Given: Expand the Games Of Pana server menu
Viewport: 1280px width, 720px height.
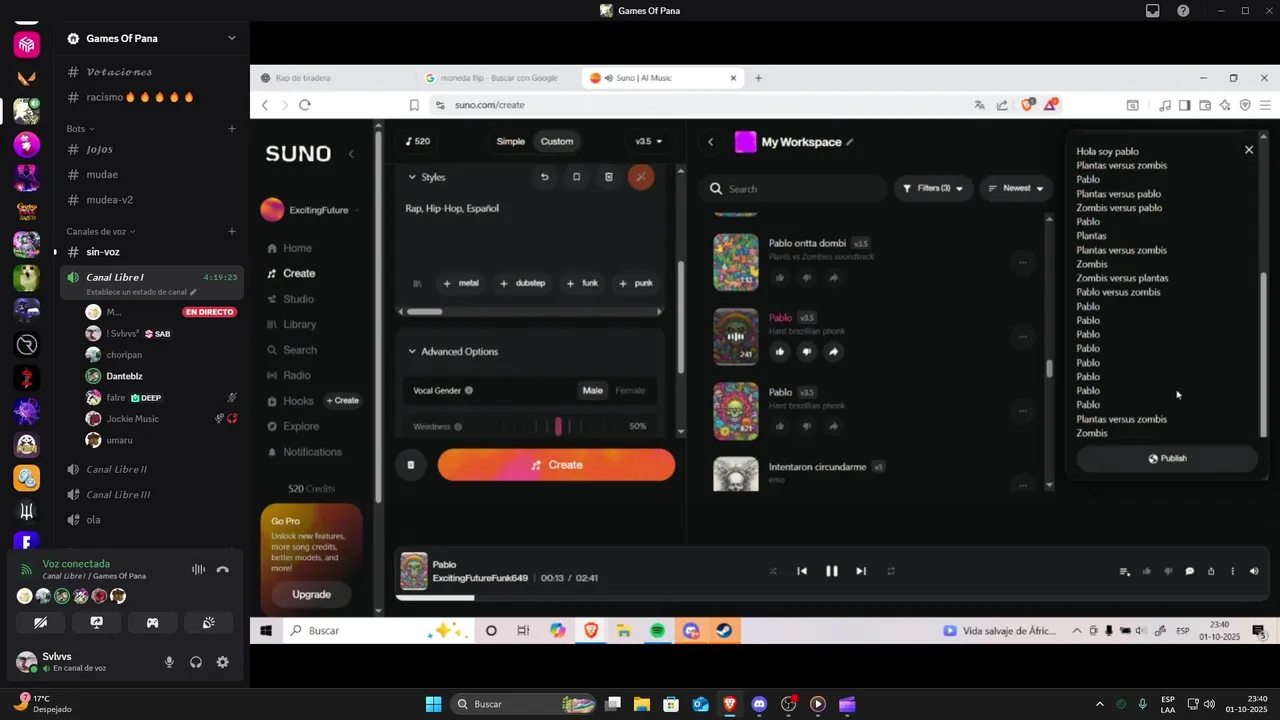Looking at the screenshot, I should (231, 38).
